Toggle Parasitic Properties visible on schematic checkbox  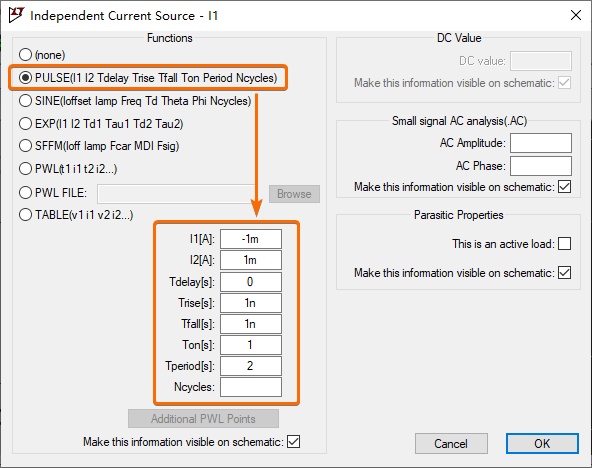pos(564,272)
